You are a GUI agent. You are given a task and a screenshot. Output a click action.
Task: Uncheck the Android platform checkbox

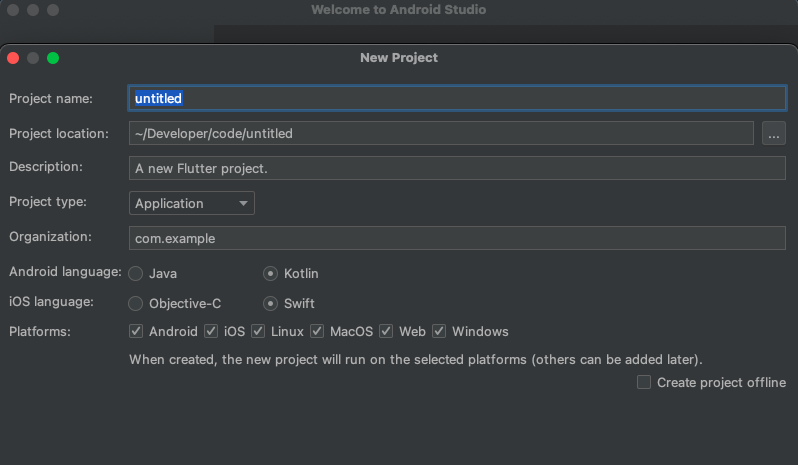pos(136,331)
